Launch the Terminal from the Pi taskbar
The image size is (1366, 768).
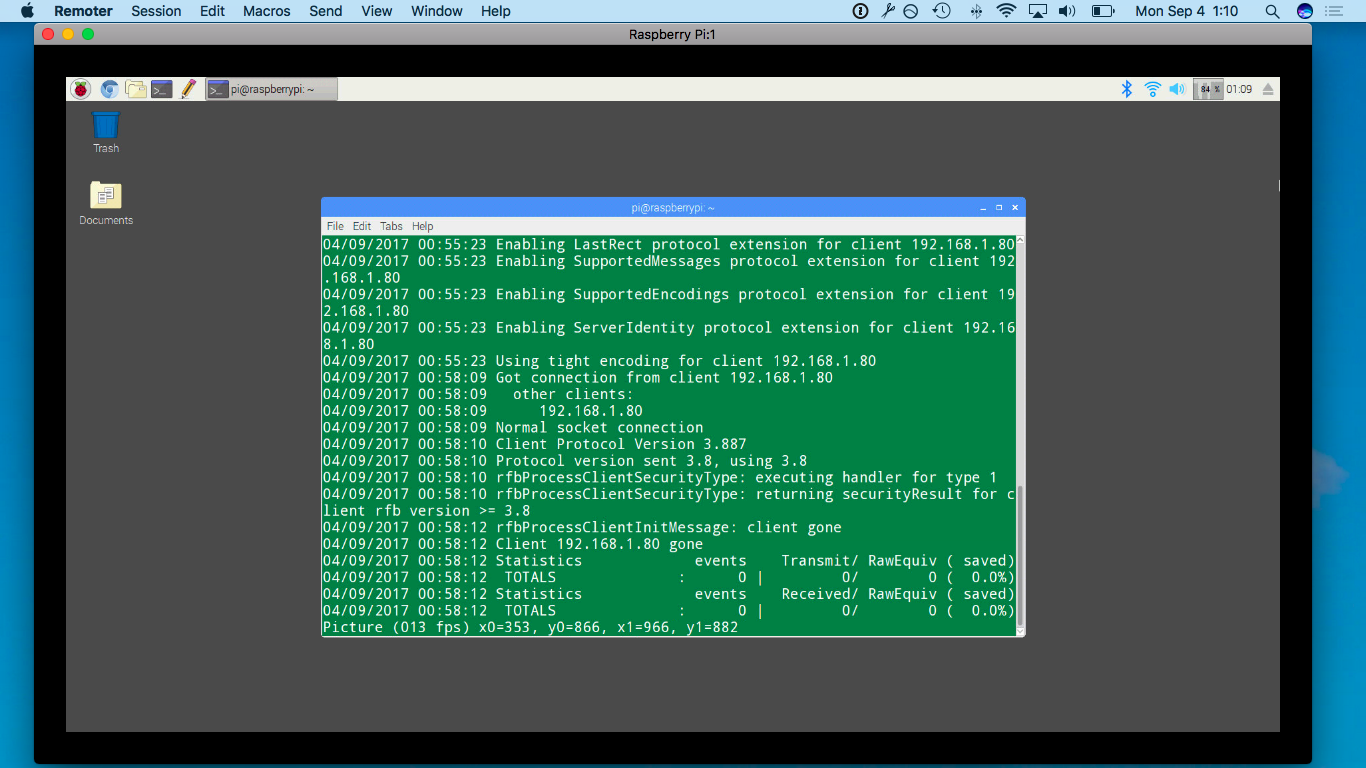click(x=161, y=89)
